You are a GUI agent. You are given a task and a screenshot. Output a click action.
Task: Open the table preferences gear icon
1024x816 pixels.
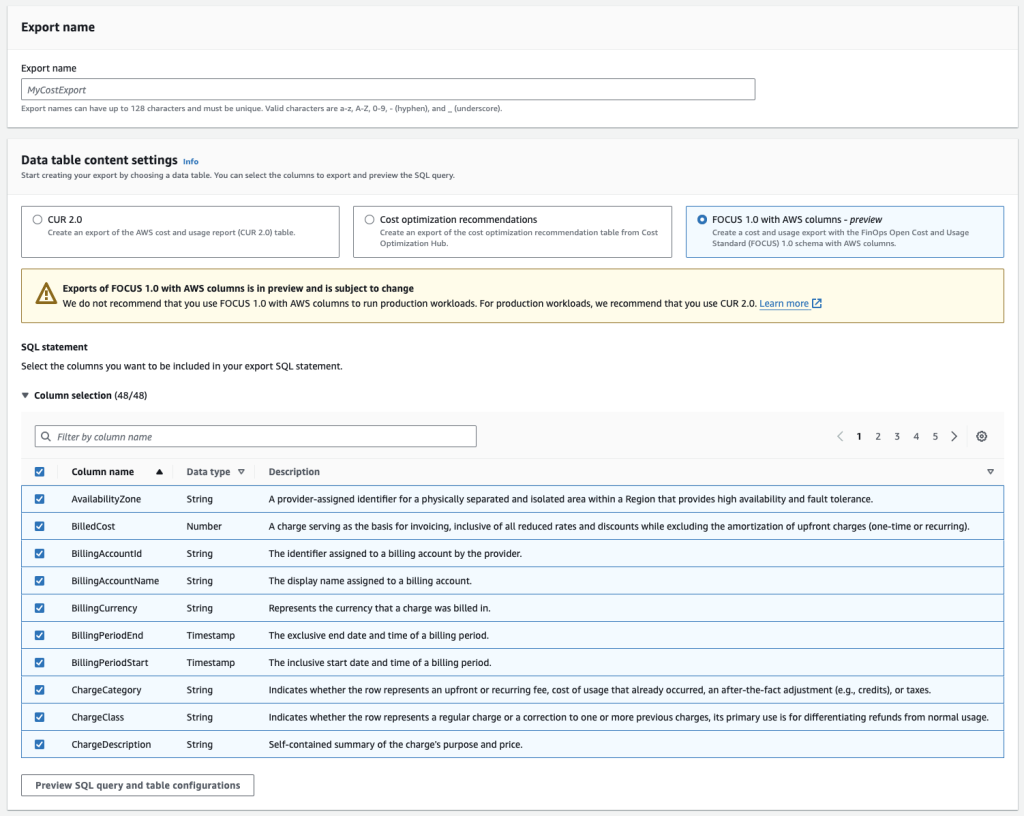(981, 436)
